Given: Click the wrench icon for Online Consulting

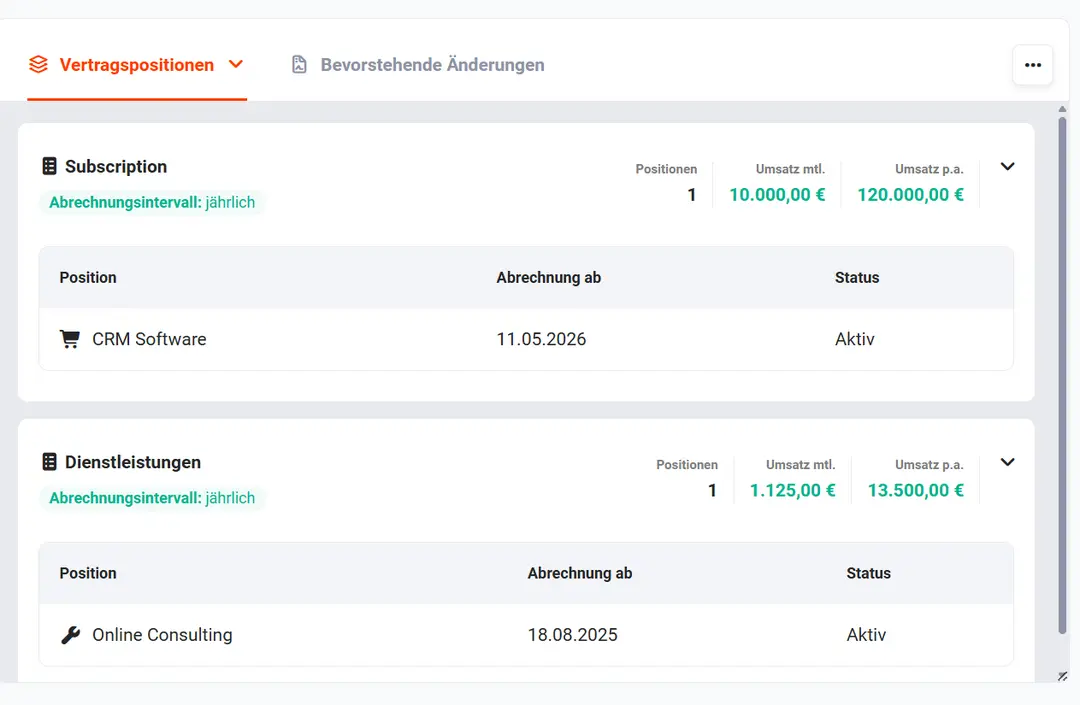Looking at the screenshot, I should click(x=70, y=635).
